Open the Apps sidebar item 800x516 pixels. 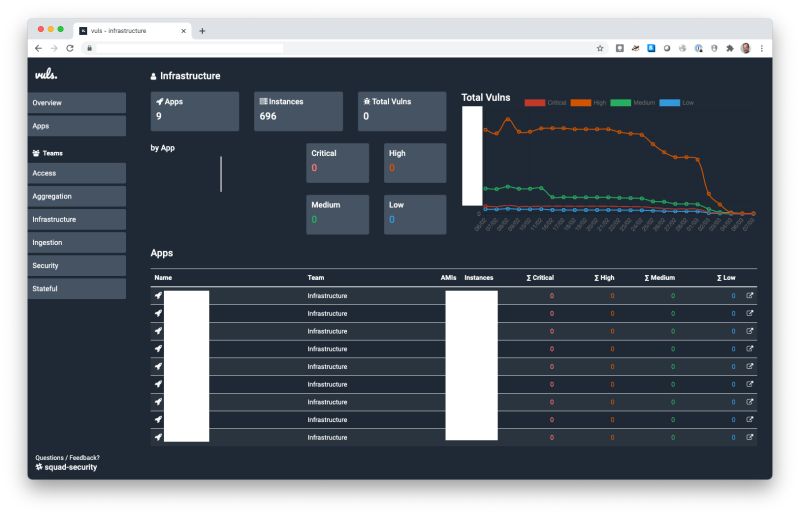(77, 126)
